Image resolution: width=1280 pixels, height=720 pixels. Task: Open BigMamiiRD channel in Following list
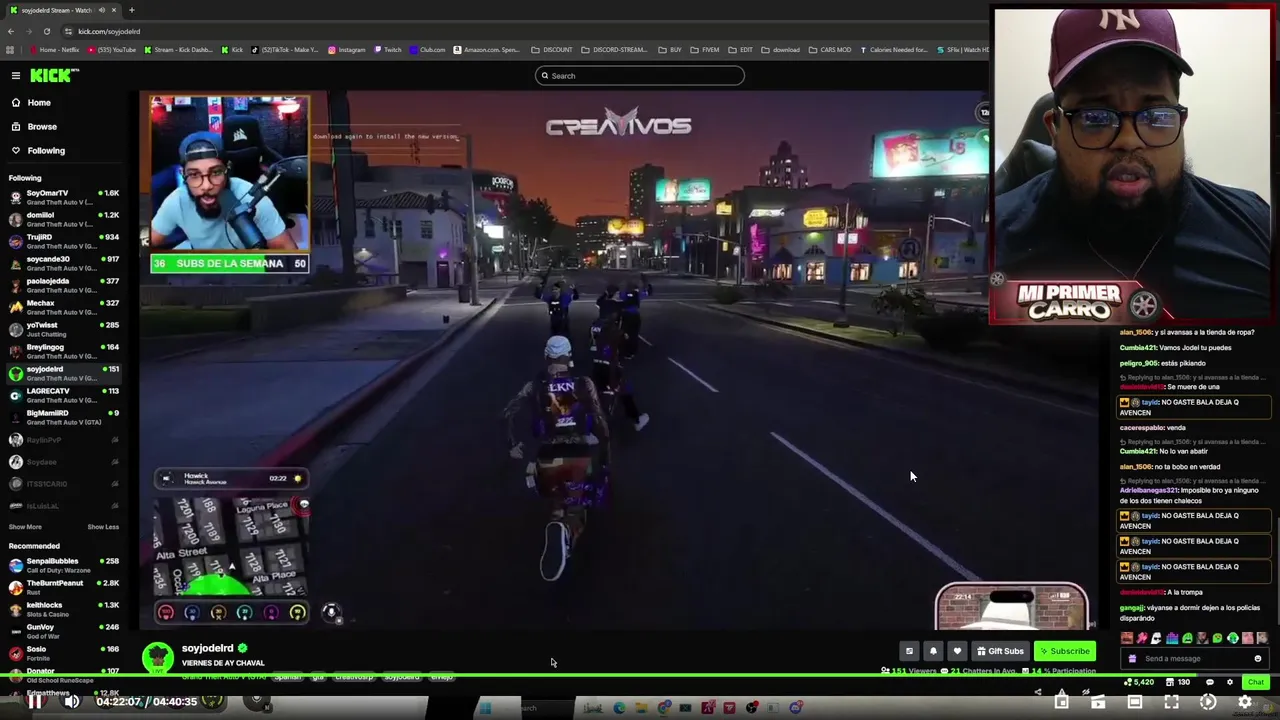click(x=64, y=417)
